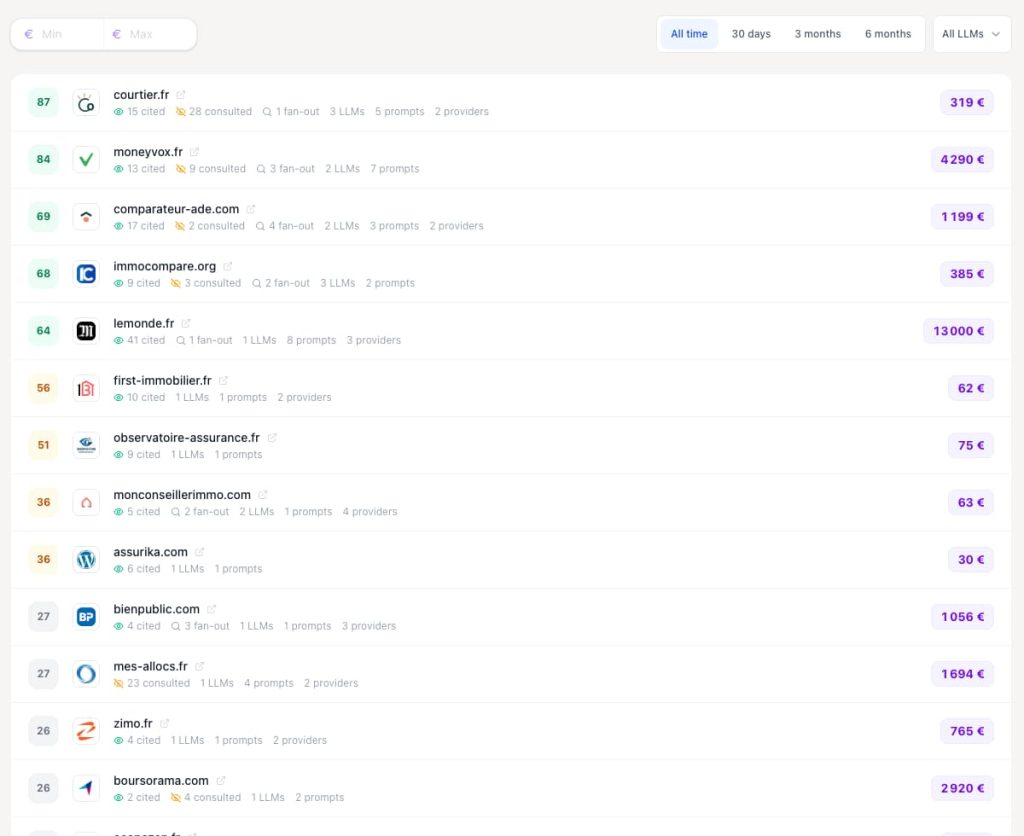Open external link icon beside boursorama.com
1024x836 pixels.
pos(221,780)
